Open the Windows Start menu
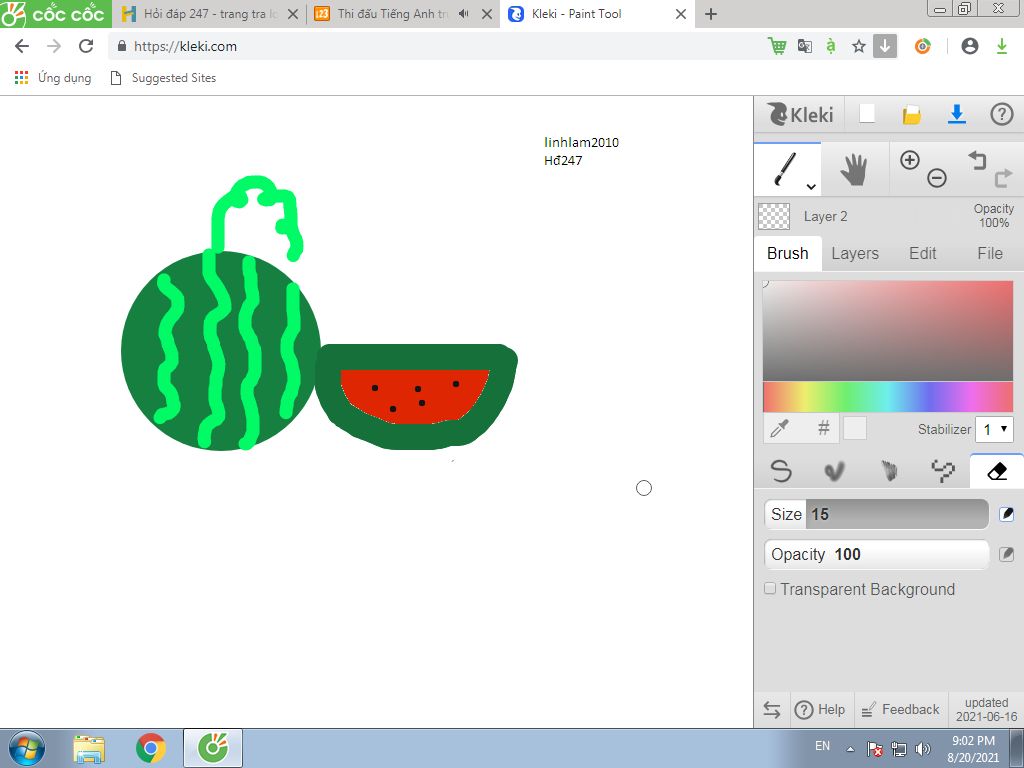The height and width of the screenshot is (768, 1024). pyautogui.click(x=27, y=748)
